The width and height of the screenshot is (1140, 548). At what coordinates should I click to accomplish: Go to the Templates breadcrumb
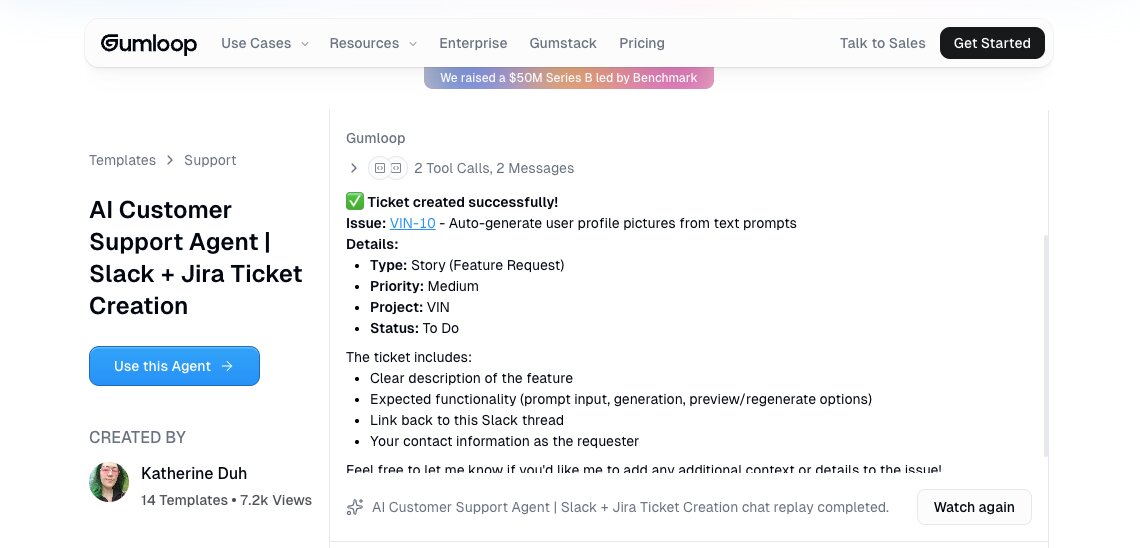coord(122,160)
